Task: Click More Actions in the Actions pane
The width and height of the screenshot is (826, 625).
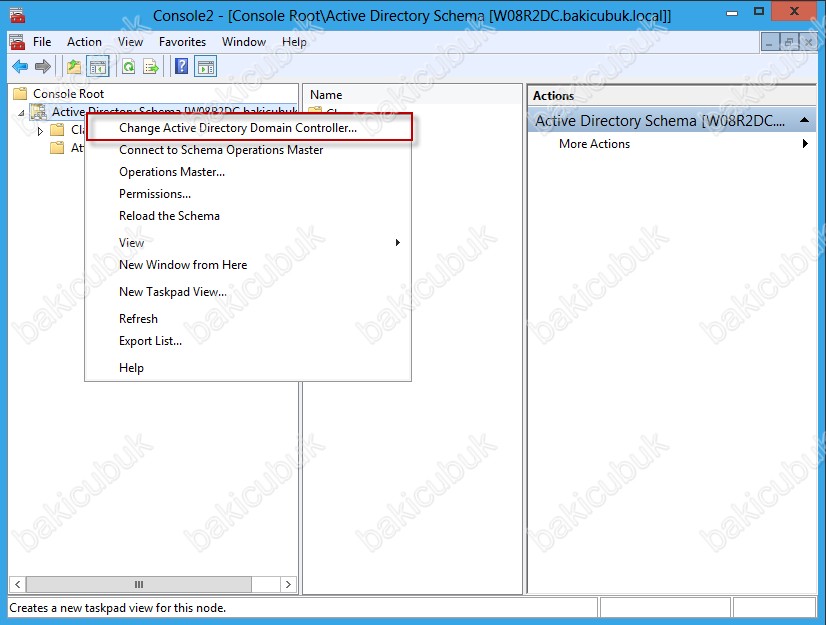Action: [x=594, y=144]
